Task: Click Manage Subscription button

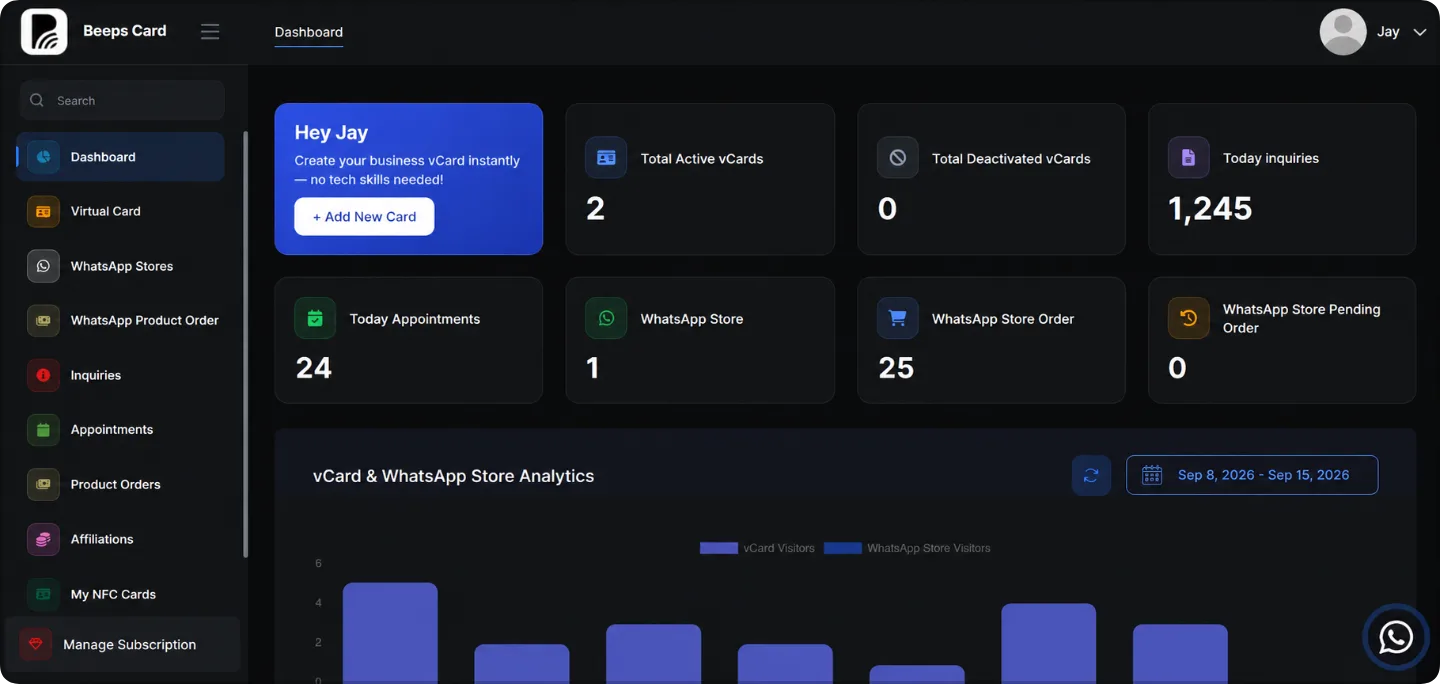Action: pyautogui.click(x=122, y=644)
